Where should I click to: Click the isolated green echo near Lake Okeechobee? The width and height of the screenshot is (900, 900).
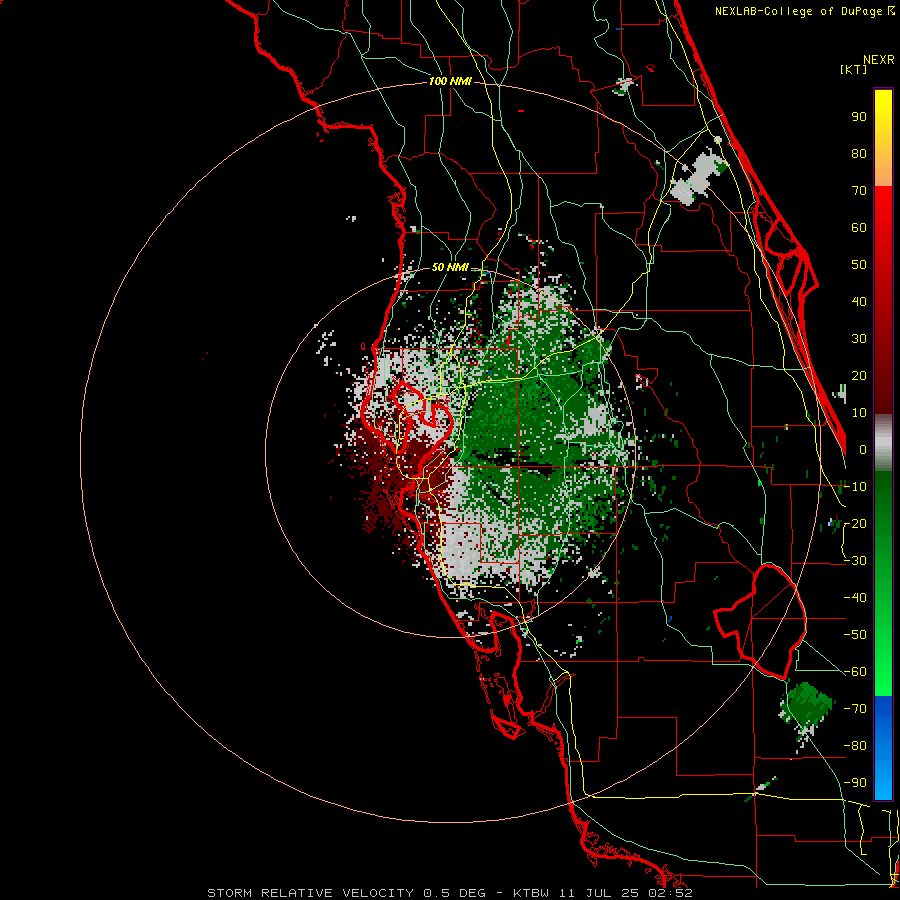tap(807, 705)
